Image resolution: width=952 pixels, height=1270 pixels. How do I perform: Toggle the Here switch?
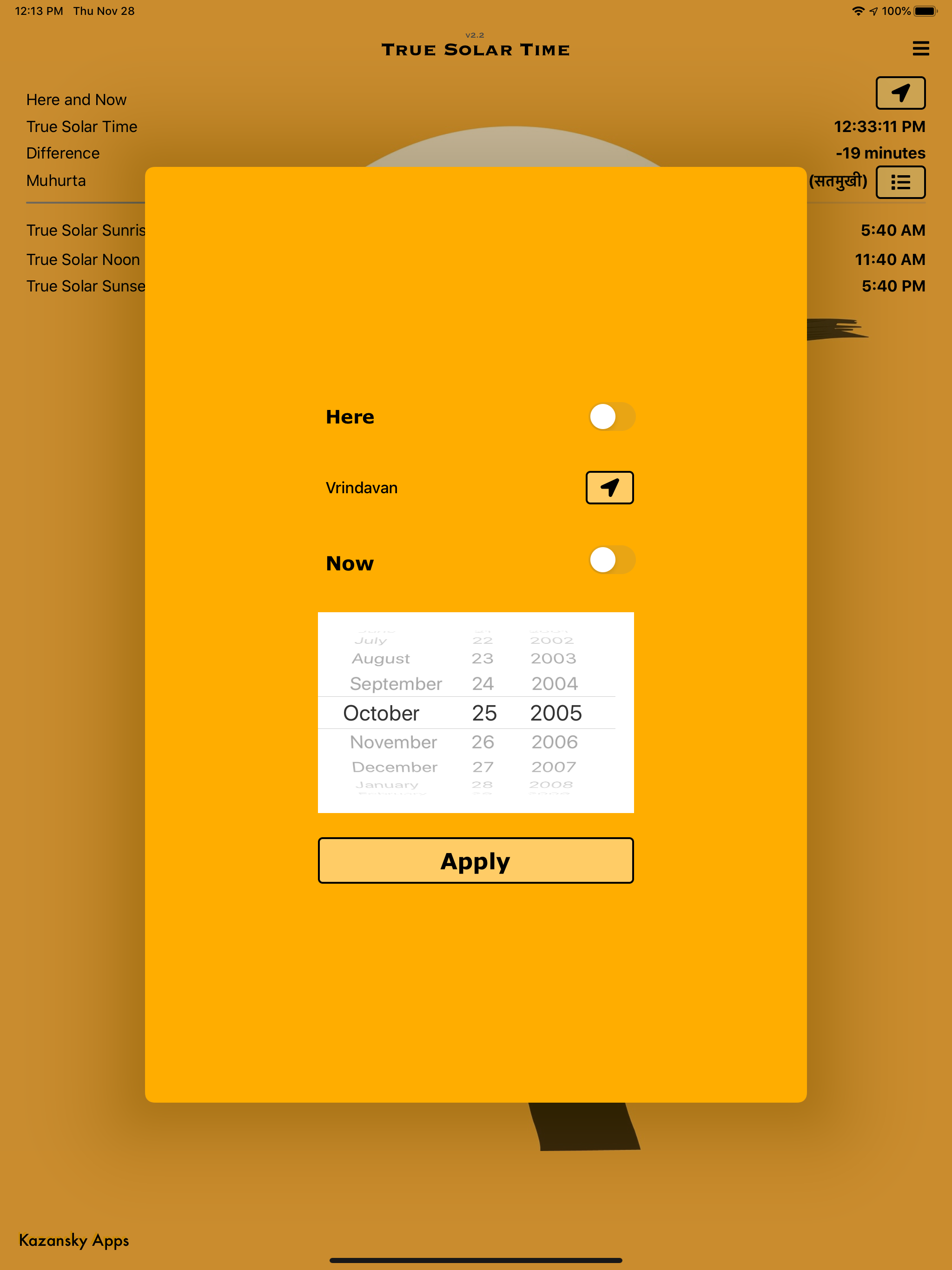point(612,417)
